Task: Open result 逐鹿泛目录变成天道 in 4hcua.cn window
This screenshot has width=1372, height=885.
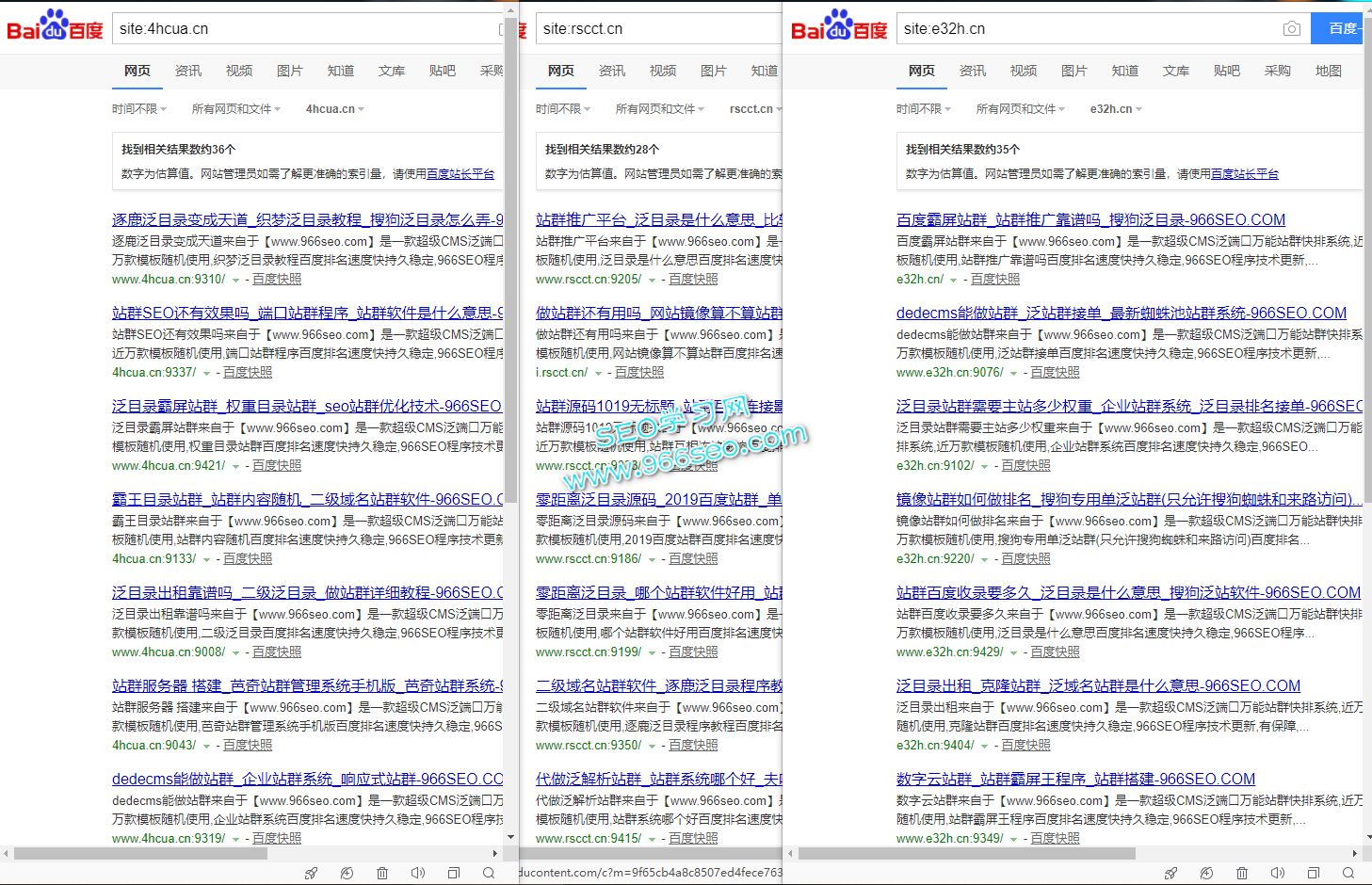Action: [x=308, y=219]
